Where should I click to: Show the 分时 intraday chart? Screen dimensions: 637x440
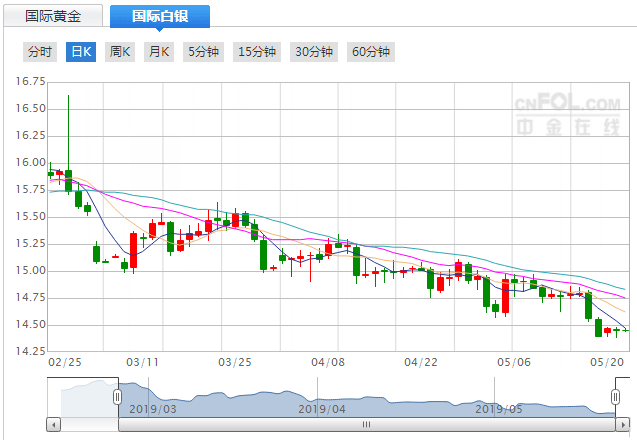pyautogui.click(x=41, y=52)
